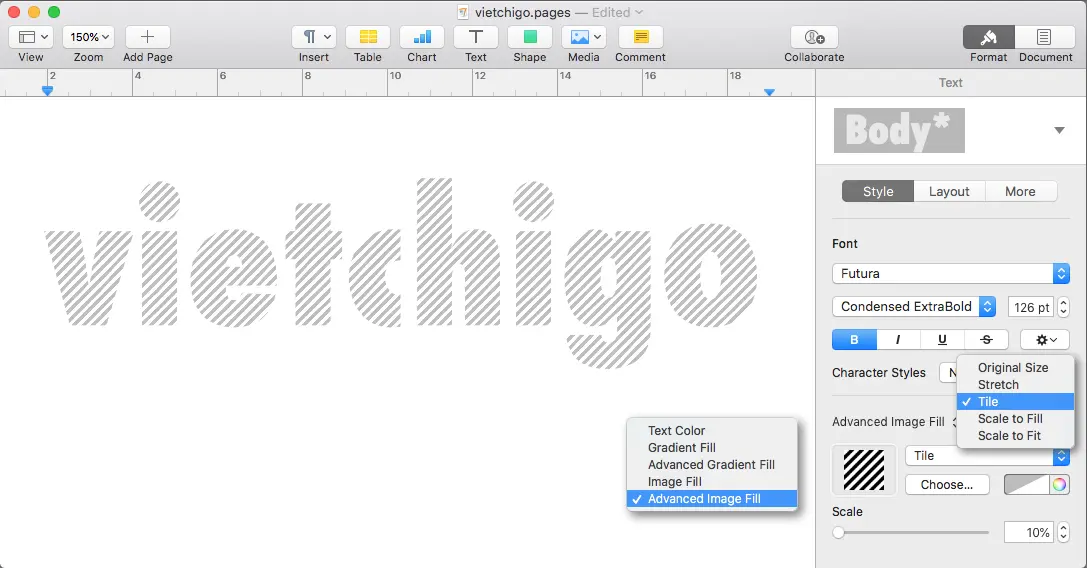Toggle Underline formatting
The width and height of the screenshot is (1087, 568).
pyautogui.click(x=942, y=339)
